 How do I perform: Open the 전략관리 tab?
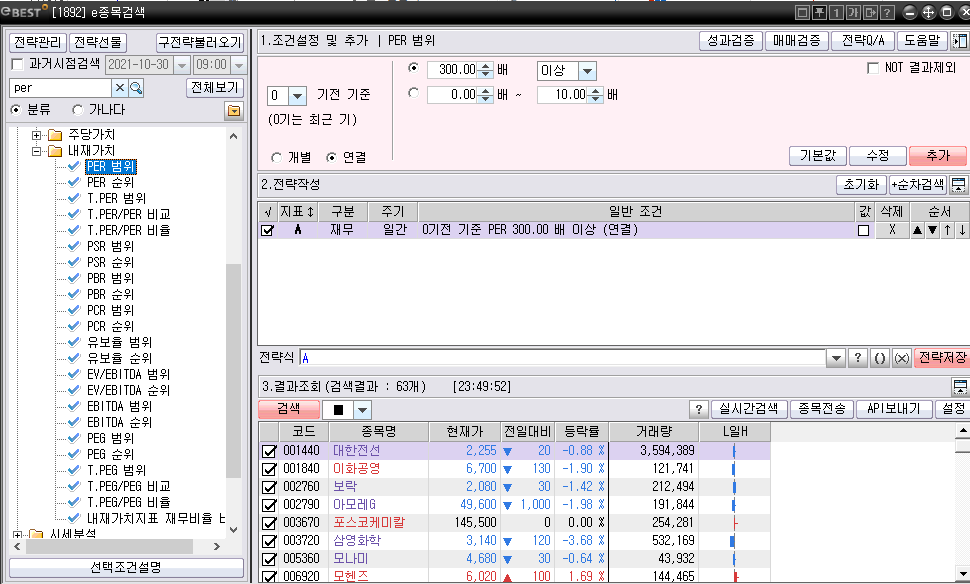click(x=38, y=43)
